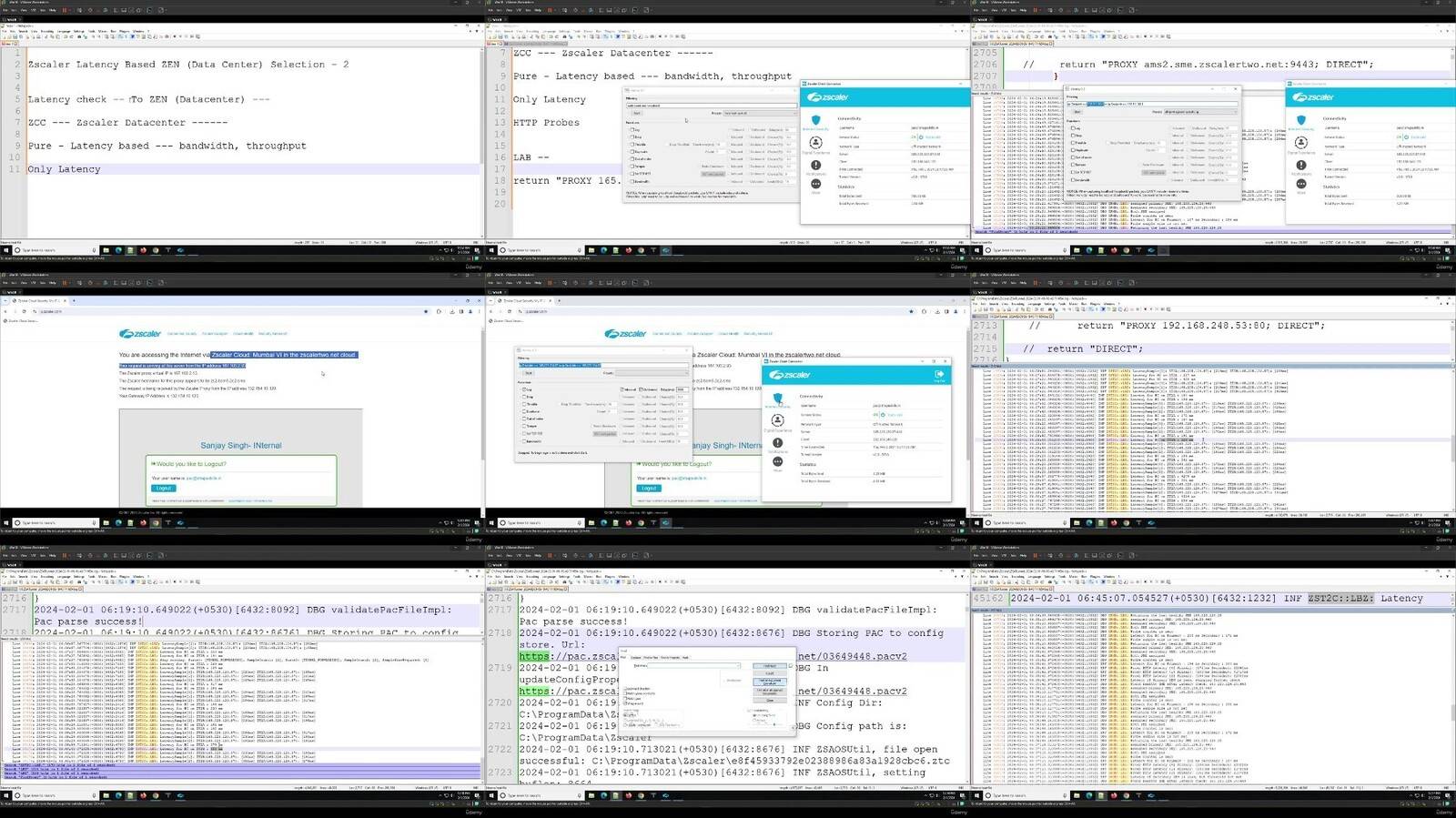Click highlighted filter field in clumsy dialog over browser
This screenshot has width=1456, height=818.
click(604, 365)
